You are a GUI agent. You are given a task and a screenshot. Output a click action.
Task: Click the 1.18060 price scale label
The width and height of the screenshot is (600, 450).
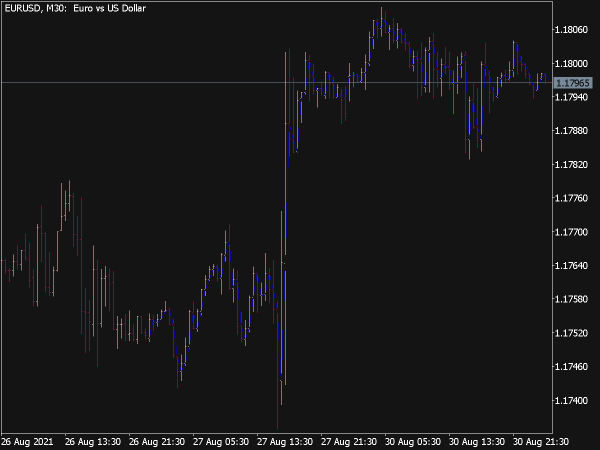point(571,29)
